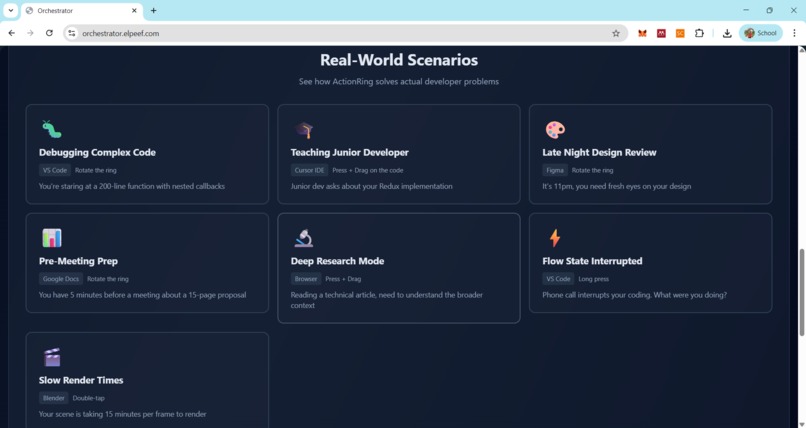Open the Teaching Junior Developer card title
Viewport: 806px width, 428px height.
click(350, 153)
